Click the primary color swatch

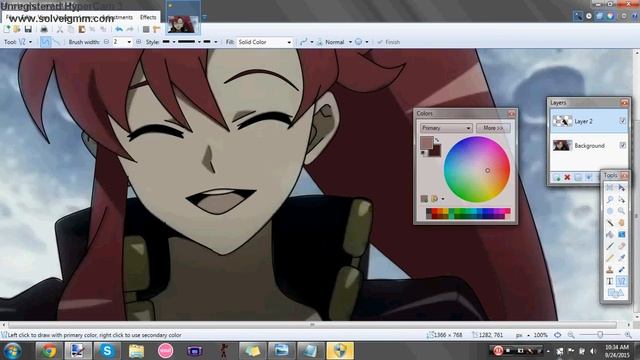426,142
